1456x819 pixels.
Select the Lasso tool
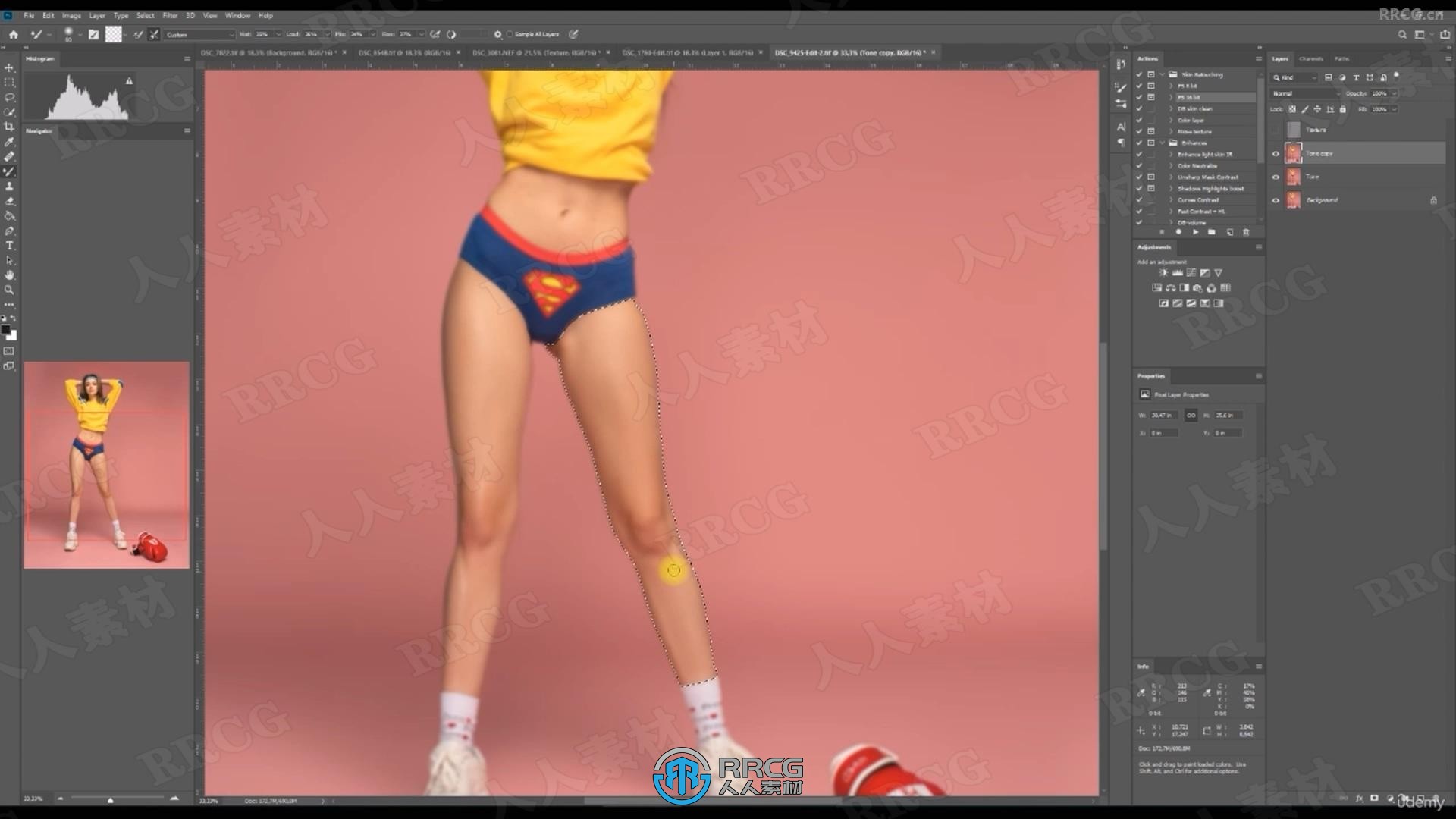(9, 98)
